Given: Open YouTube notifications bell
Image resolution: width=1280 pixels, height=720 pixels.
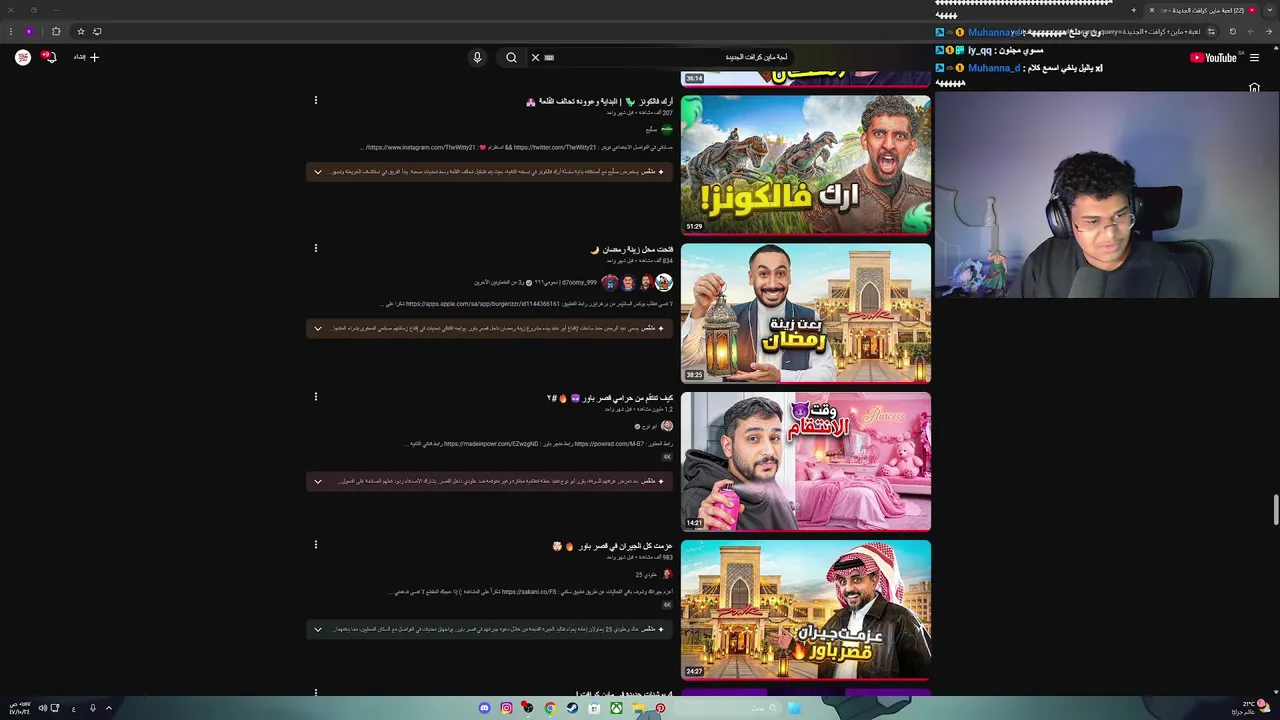Looking at the screenshot, I should (x=49, y=57).
